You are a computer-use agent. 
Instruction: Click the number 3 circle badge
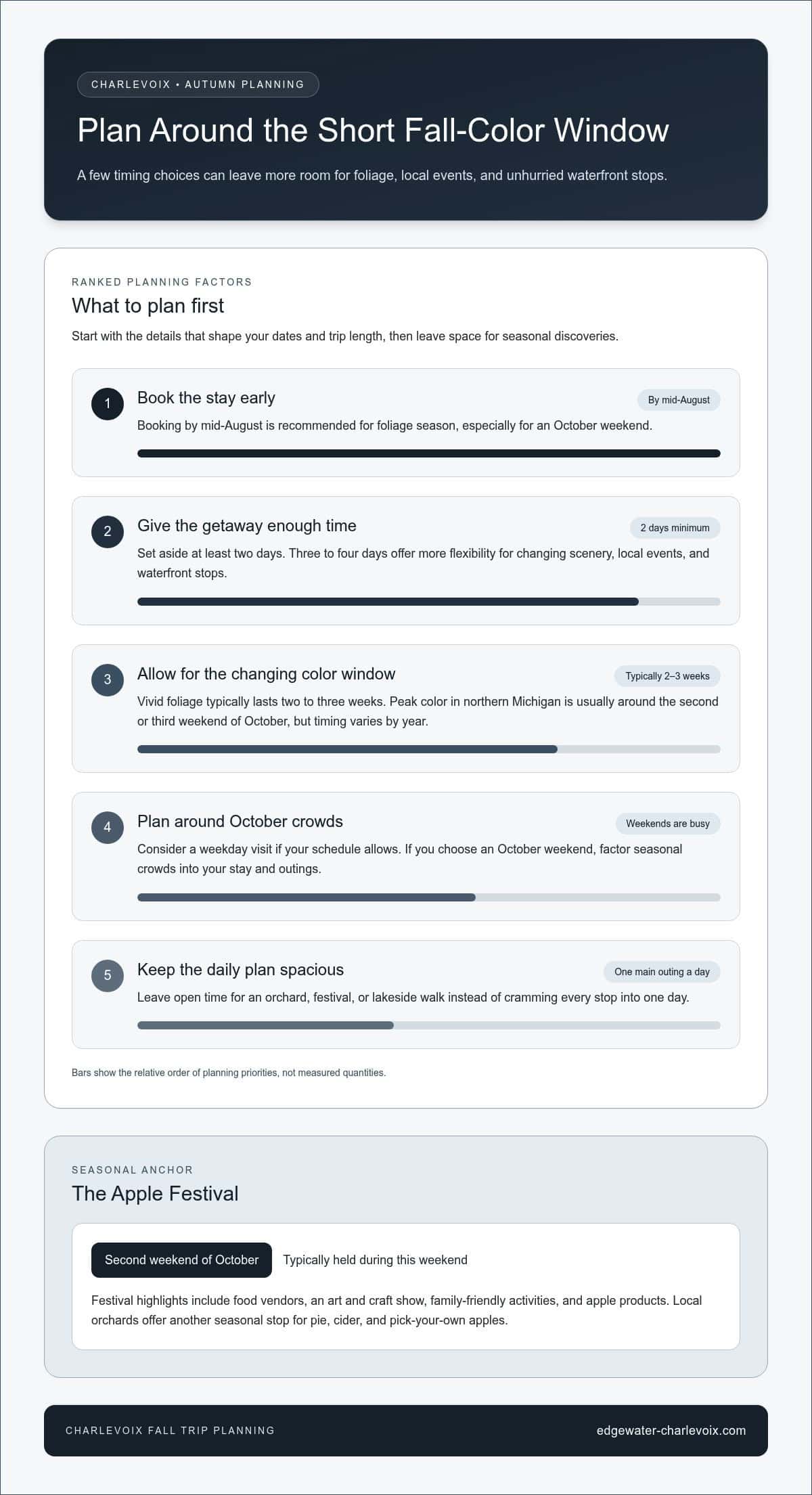coord(108,679)
